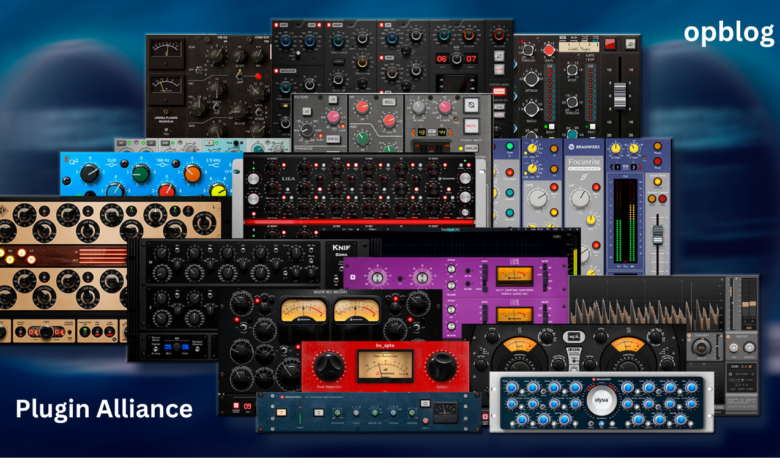
Task: Click the spl logo badge on Iron compressor
Action: click(573, 336)
